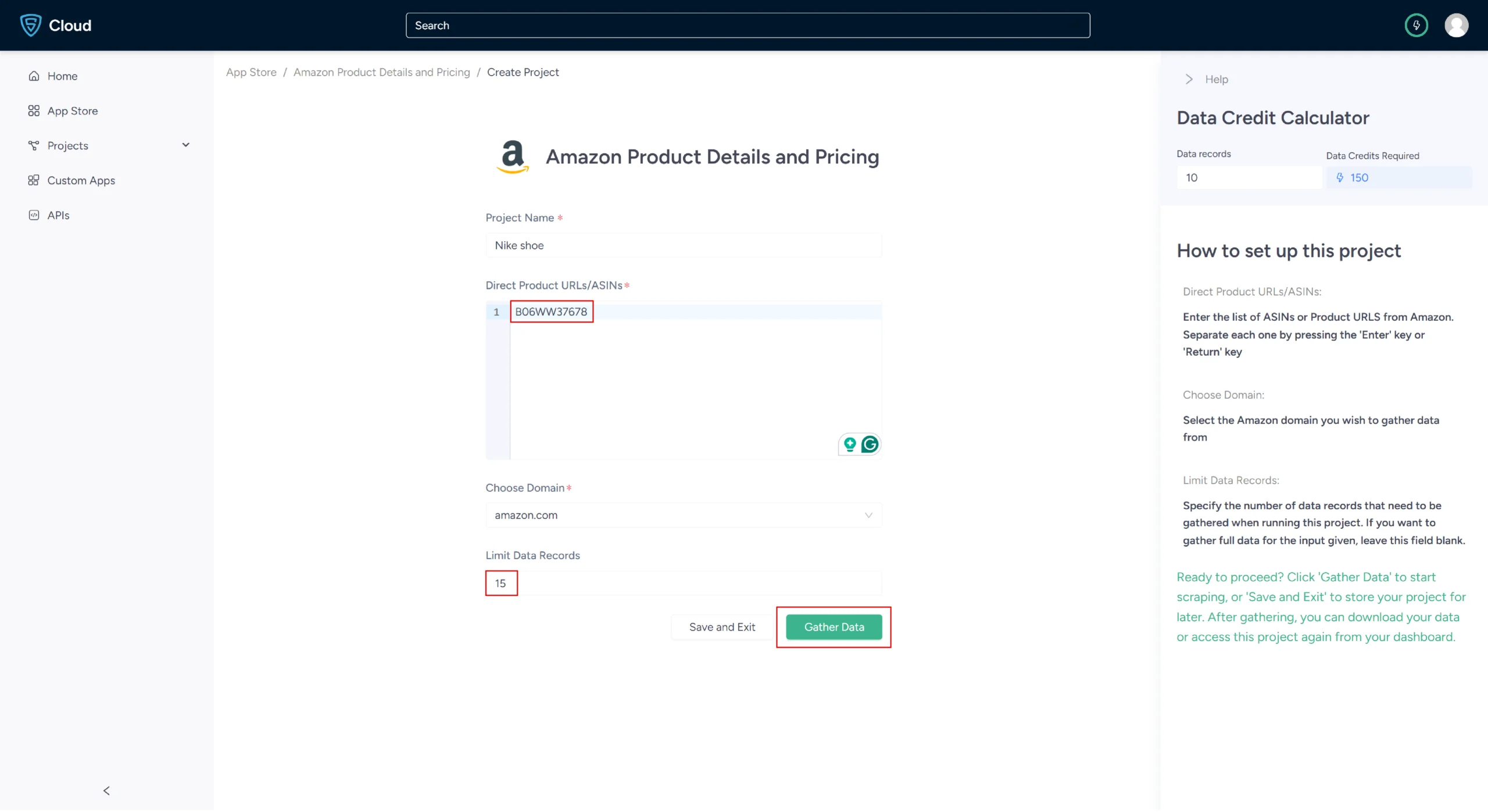This screenshot has width=1488, height=812.
Task: Click the App Store breadcrumb link
Action: (x=251, y=72)
